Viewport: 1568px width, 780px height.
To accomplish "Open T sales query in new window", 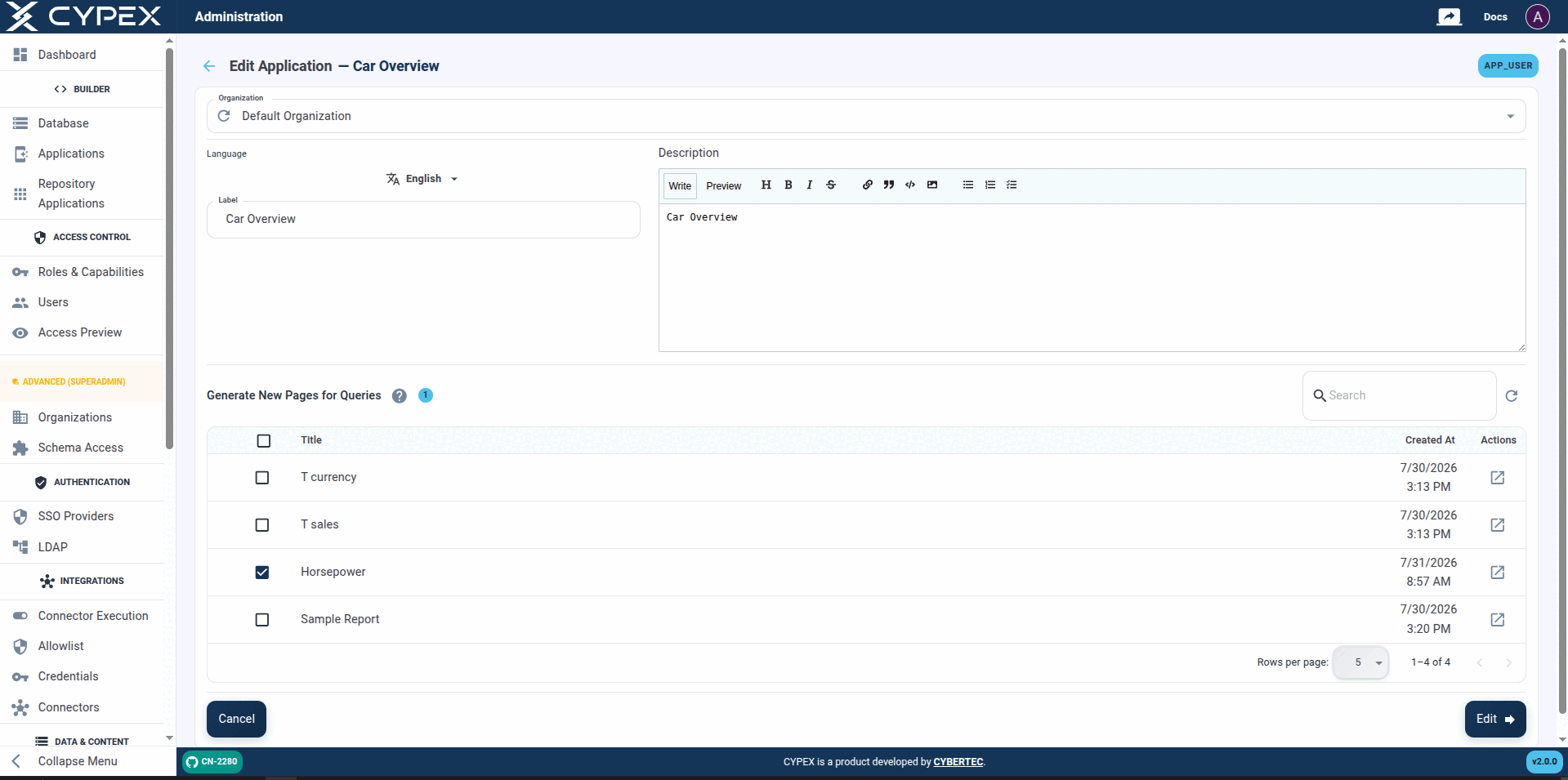I will pos(1497,524).
